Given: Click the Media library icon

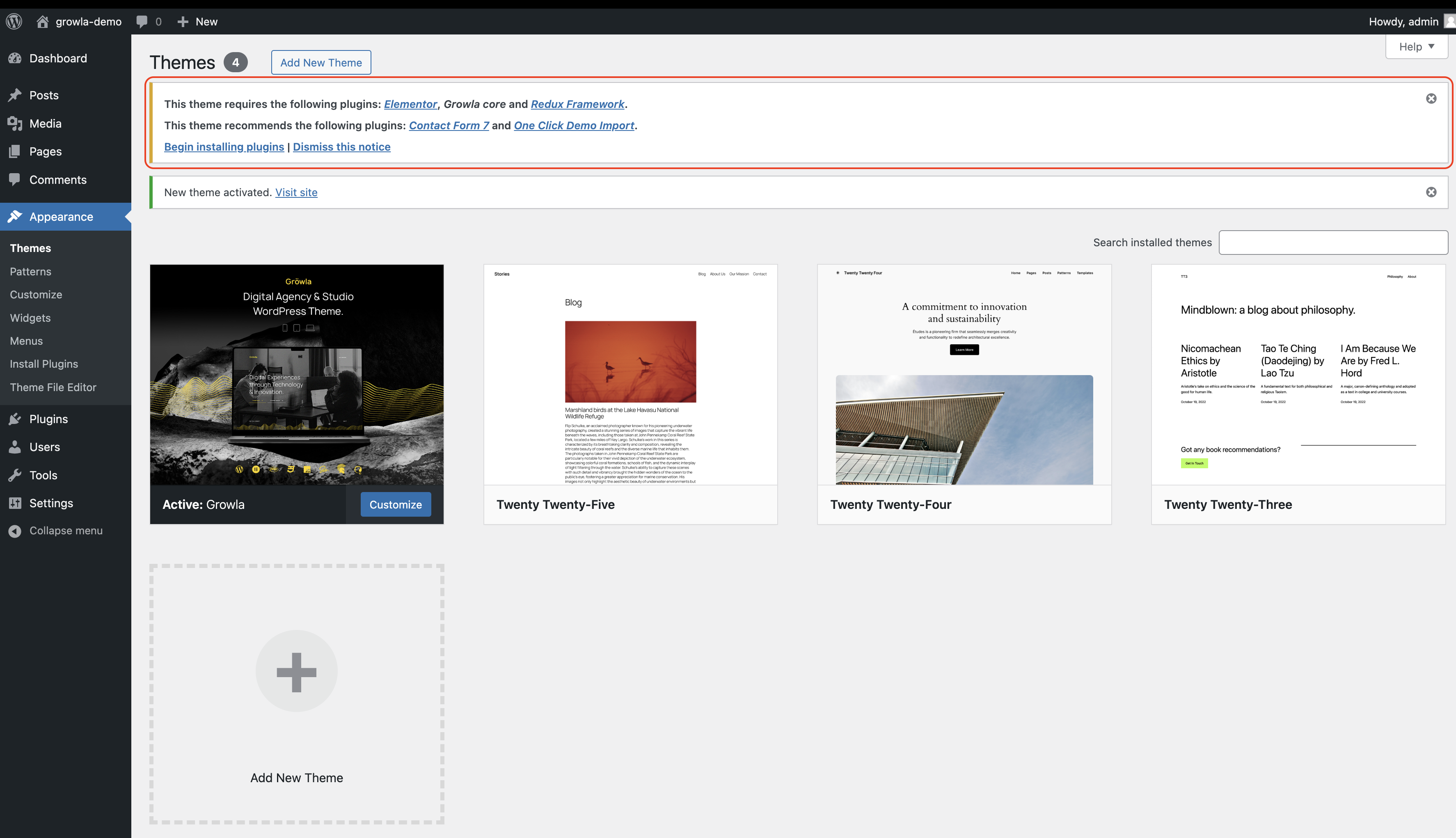Looking at the screenshot, I should point(15,123).
